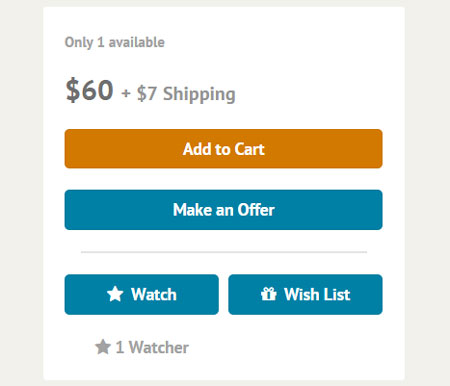Click the word Watcher below the Watch button
The height and width of the screenshot is (386, 450).
click(159, 347)
